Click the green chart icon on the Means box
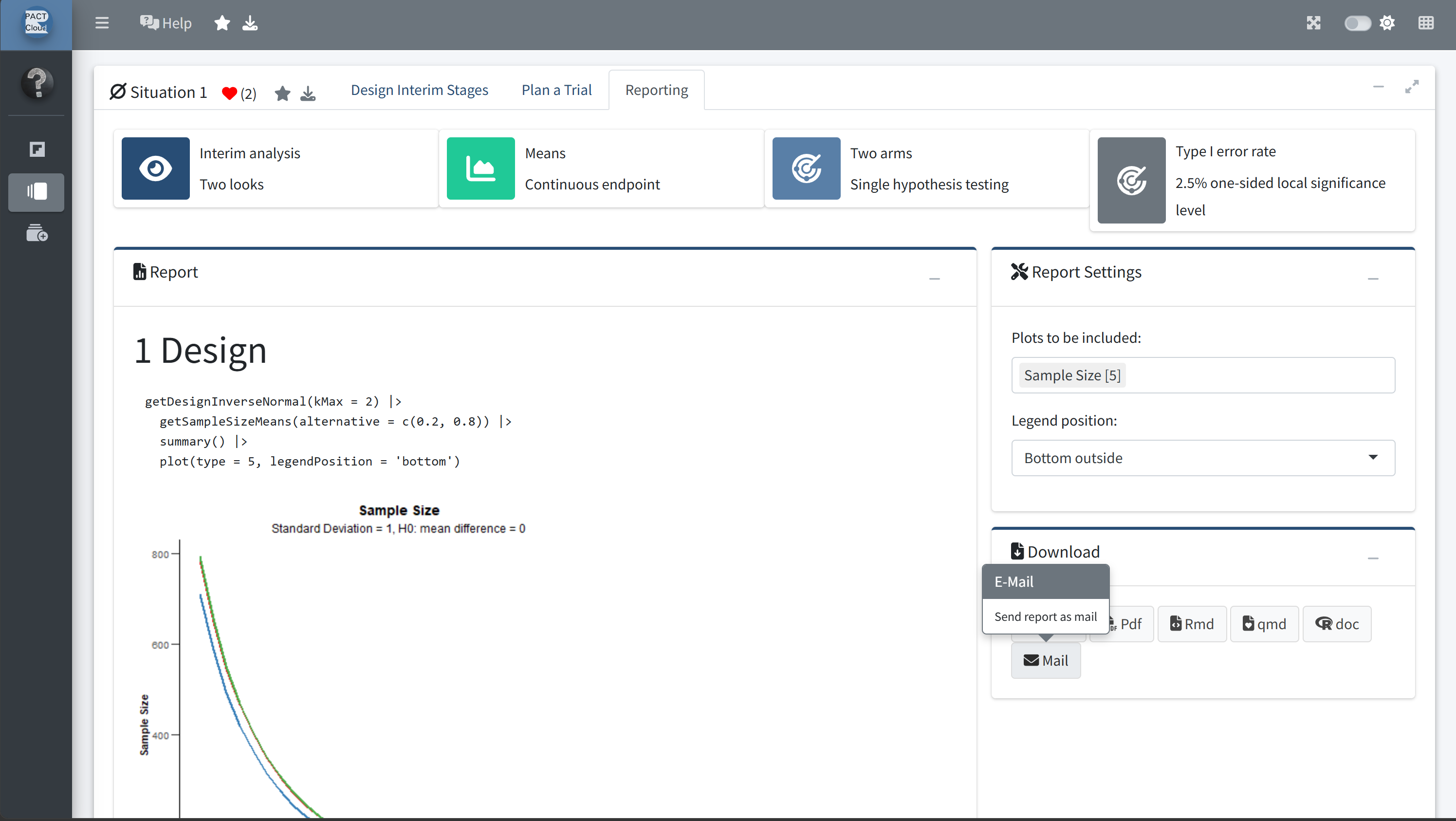 point(480,168)
